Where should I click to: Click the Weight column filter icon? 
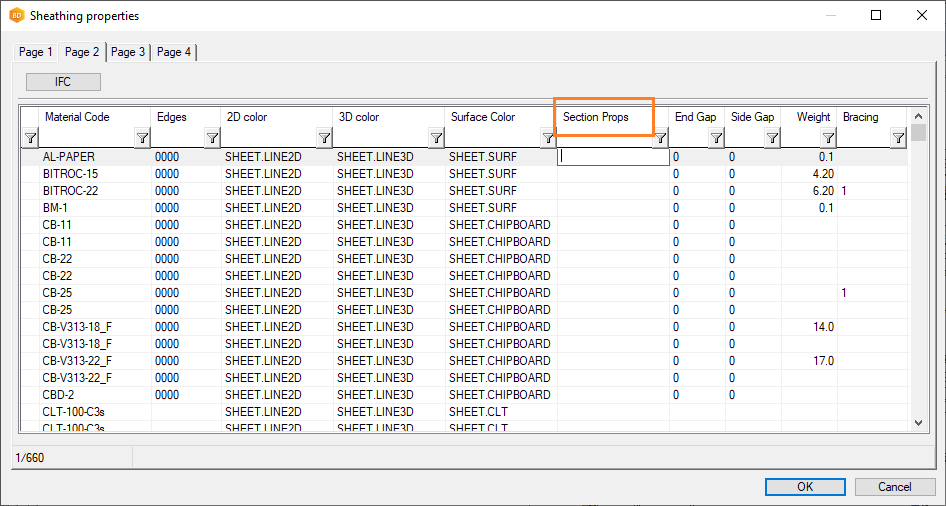point(828,138)
